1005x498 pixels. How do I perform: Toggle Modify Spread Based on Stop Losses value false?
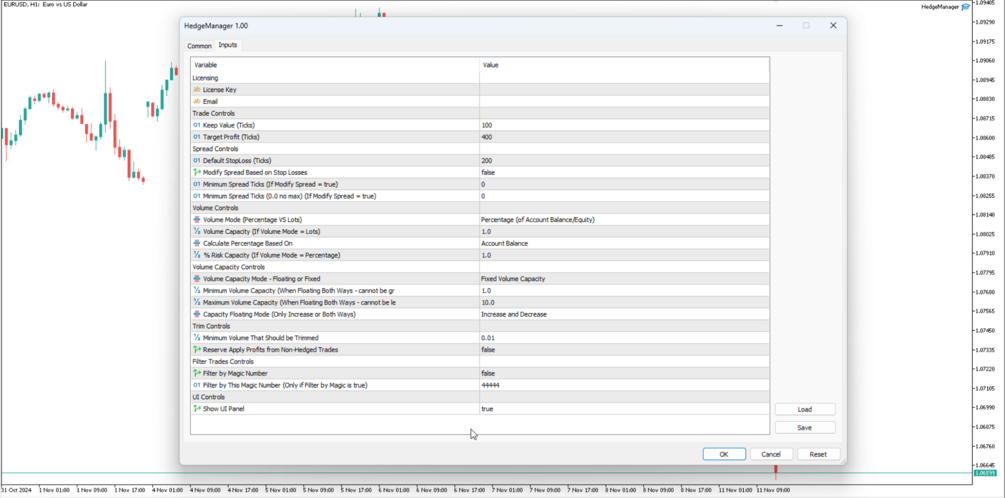[624, 172]
